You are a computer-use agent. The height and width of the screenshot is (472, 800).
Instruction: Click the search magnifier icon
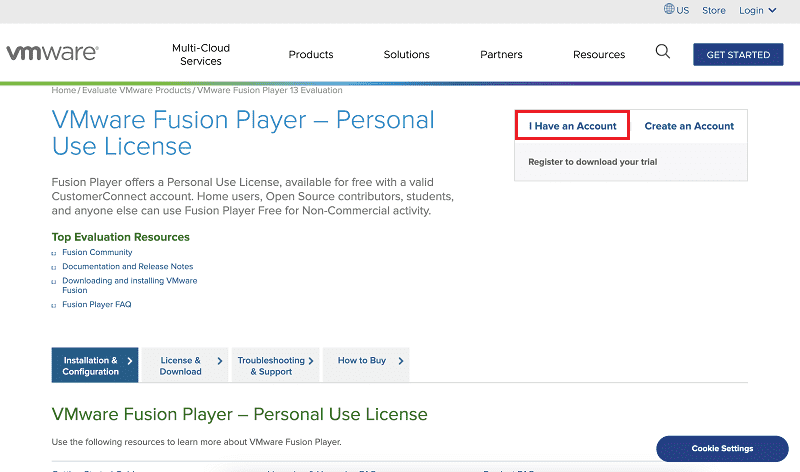click(662, 52)
